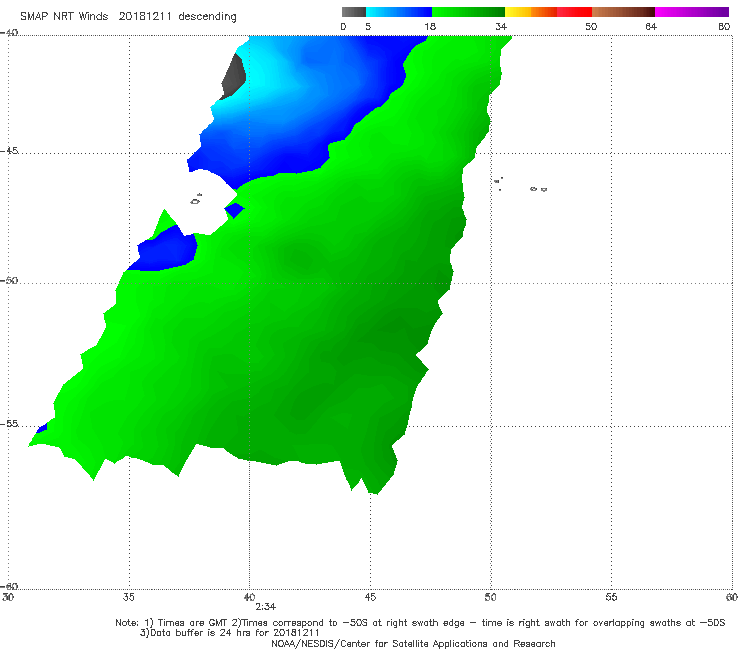Viewport: 740px width, 650px height.
Task: Click the "3)Data buffer is 24 hrs" note
Action: tap(230, 633)
